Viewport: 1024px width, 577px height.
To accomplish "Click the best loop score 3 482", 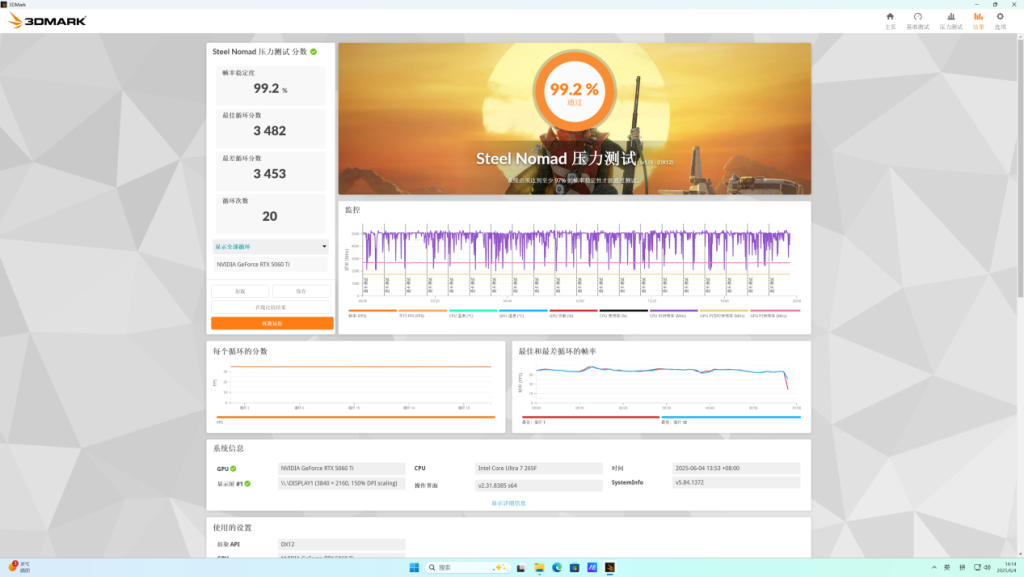I will [x=270, y=131].
